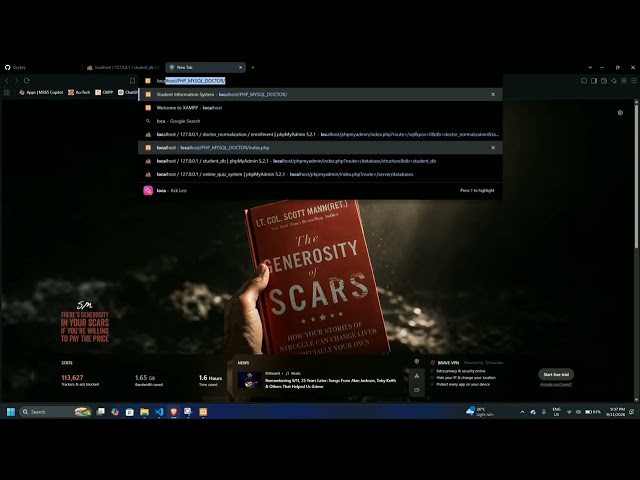Click the browser forward arrow
The width and height of the screenshot is (640, 480).
16,81
